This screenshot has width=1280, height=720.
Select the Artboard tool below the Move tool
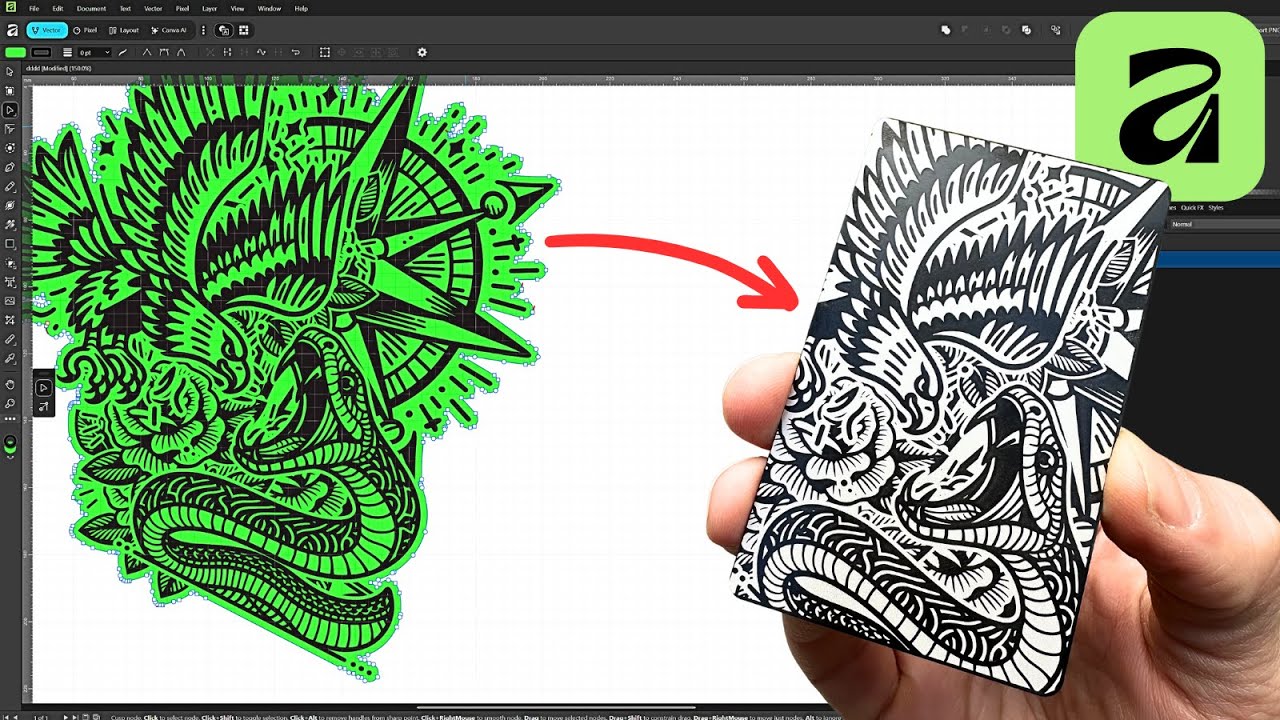10,90
